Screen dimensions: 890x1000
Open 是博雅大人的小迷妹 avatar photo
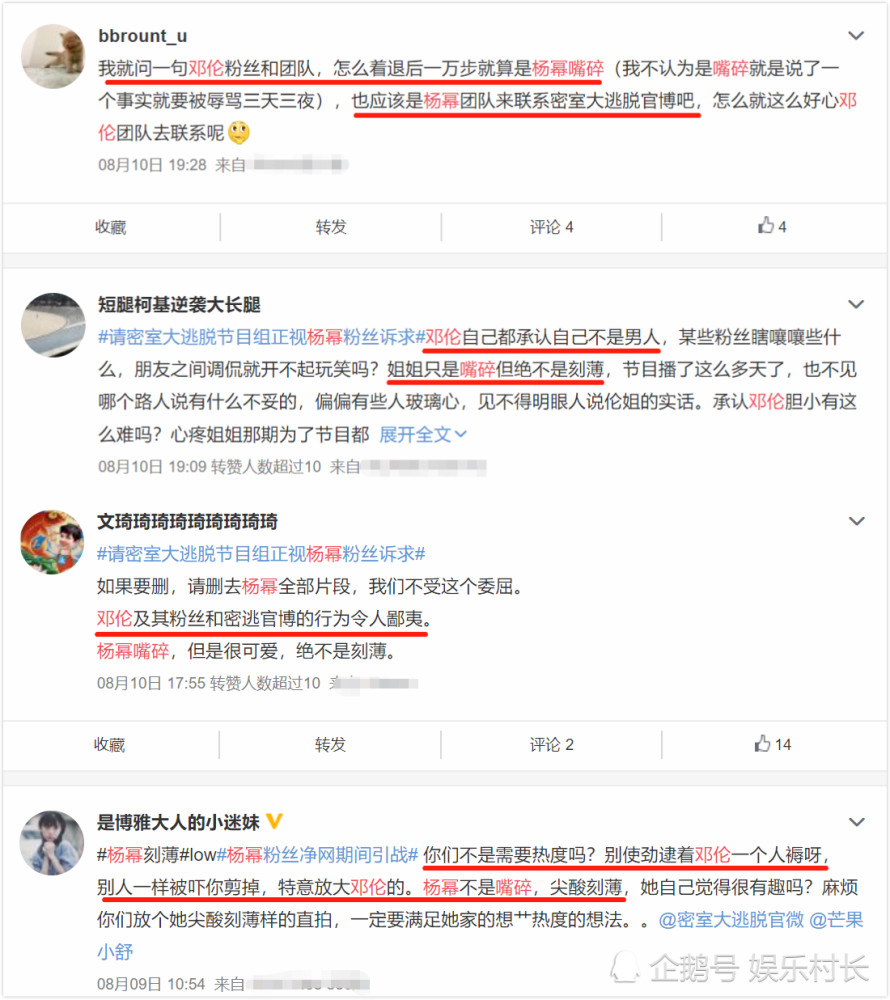(x=52, y=842)
